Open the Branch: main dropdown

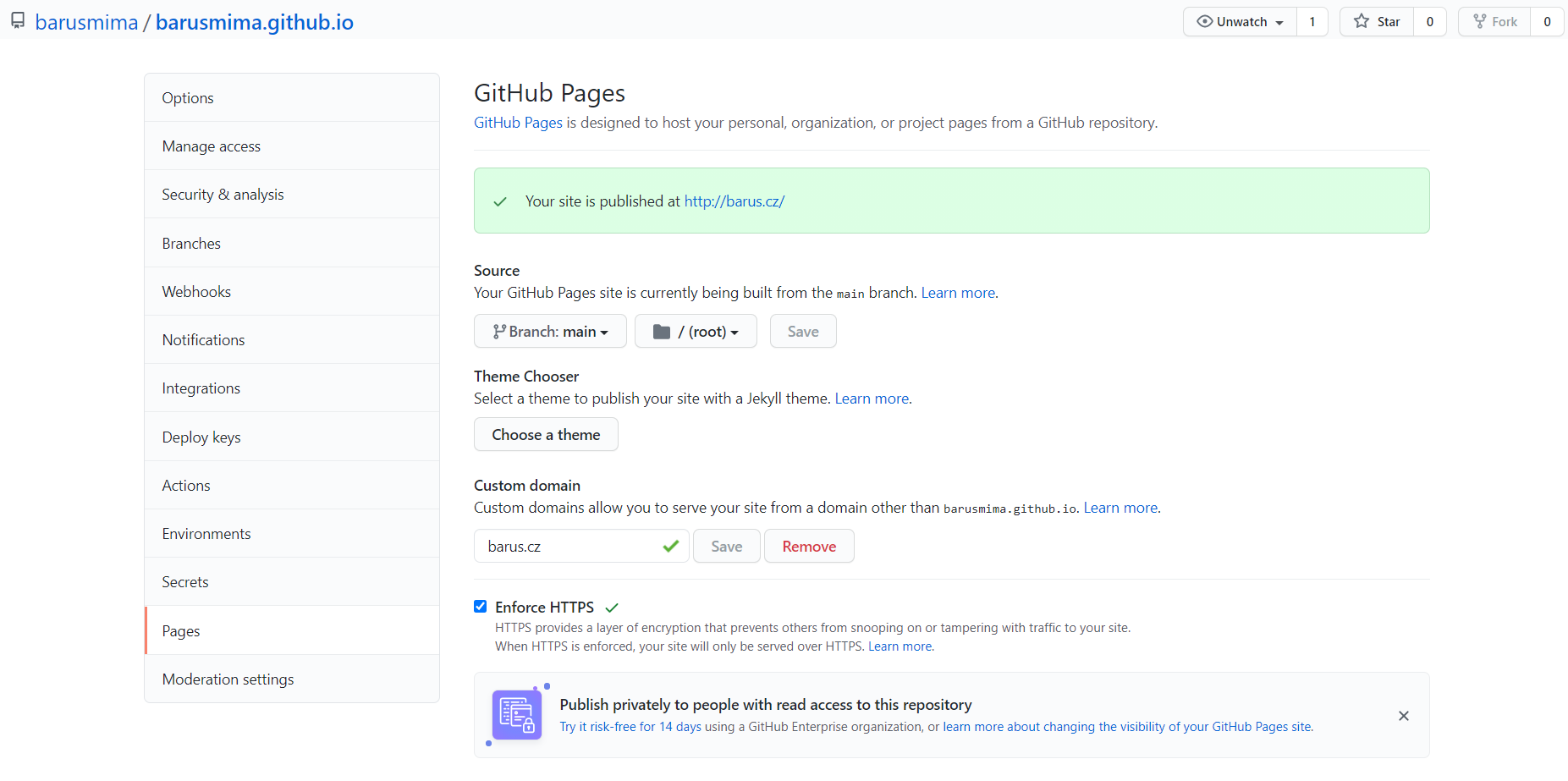click(550, 332)
